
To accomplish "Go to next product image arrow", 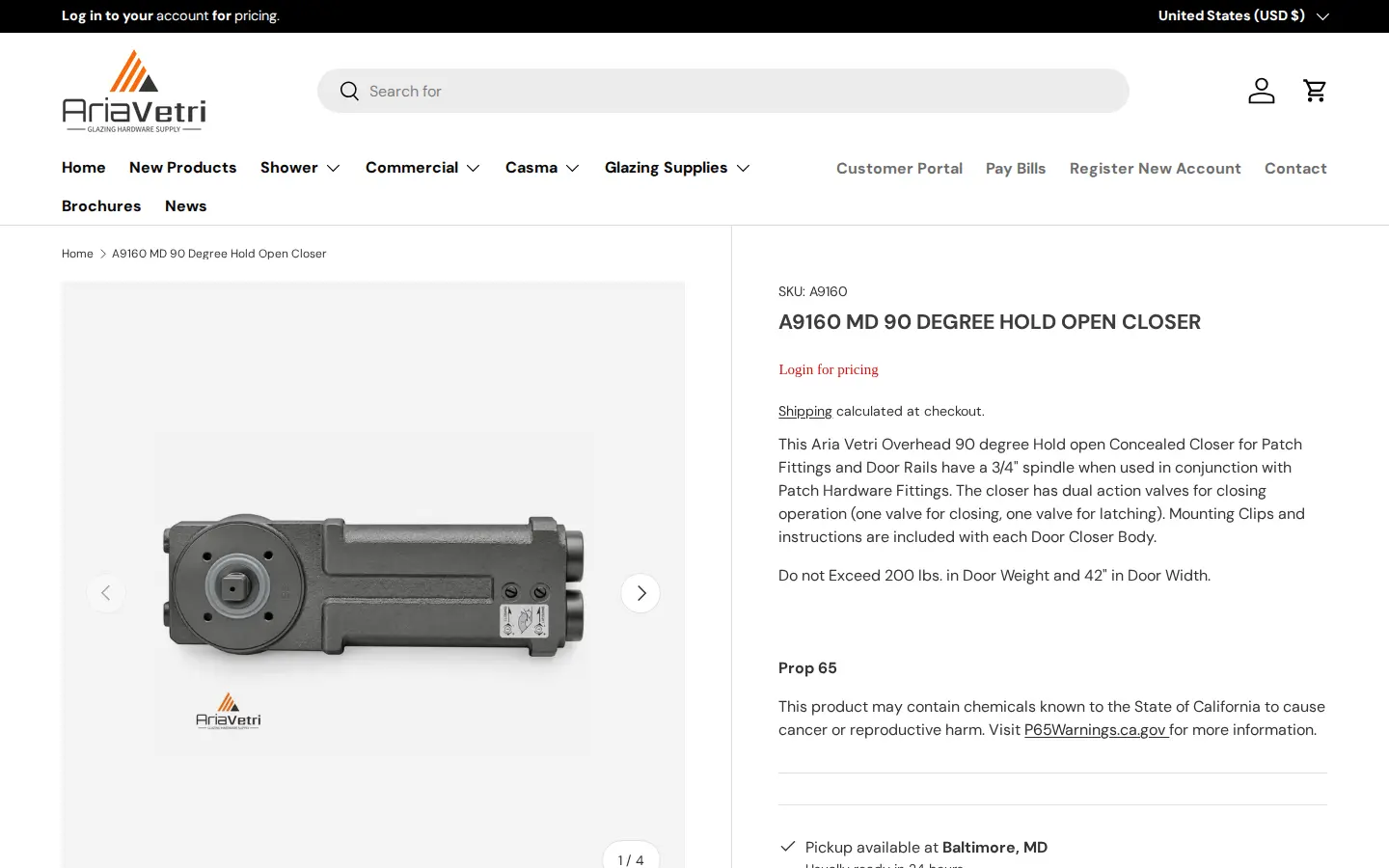I will pos(640,593).
